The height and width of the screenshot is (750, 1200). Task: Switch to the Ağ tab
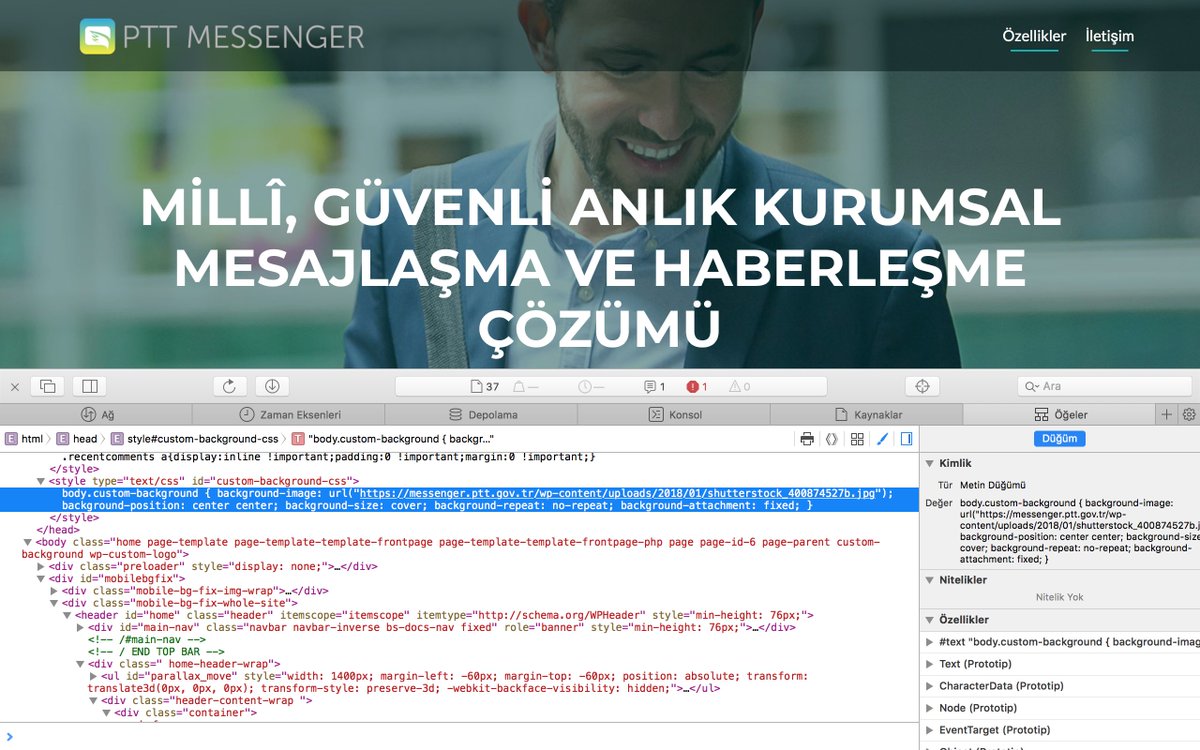(96, 414)
